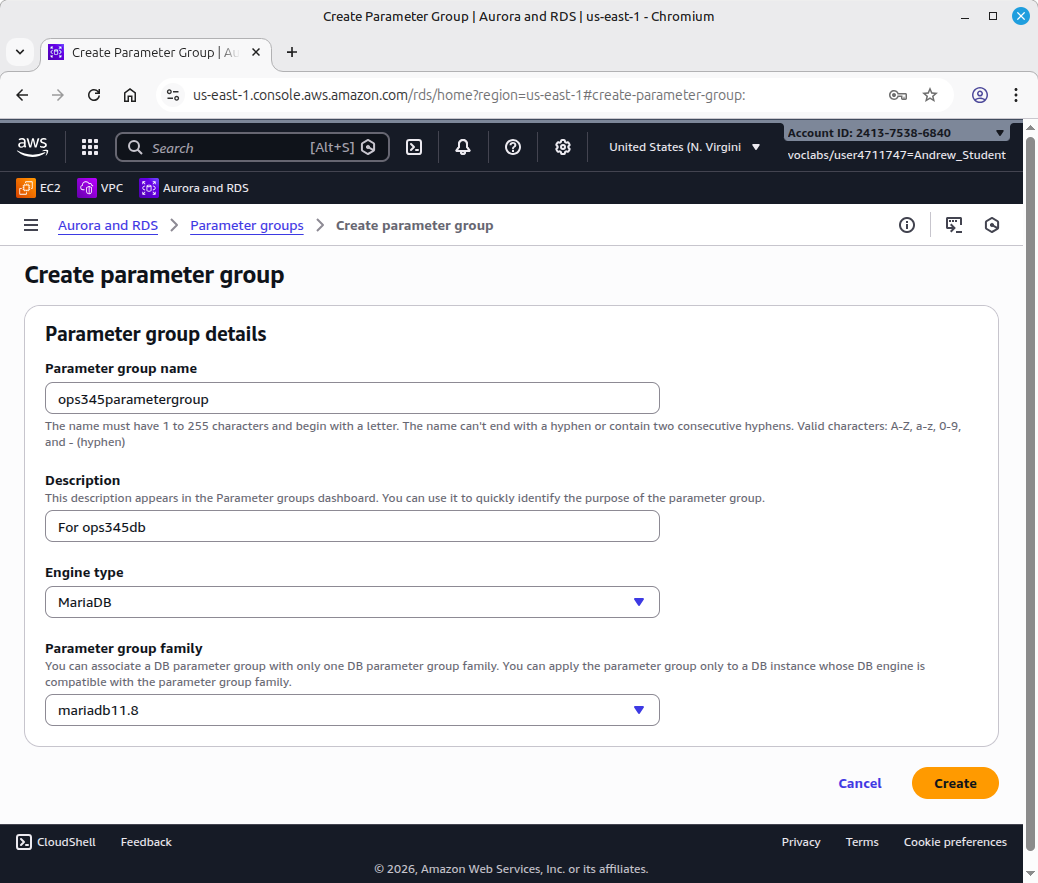Open the notifications bell
The image size is (1038, 883).
tap(463, 147)
